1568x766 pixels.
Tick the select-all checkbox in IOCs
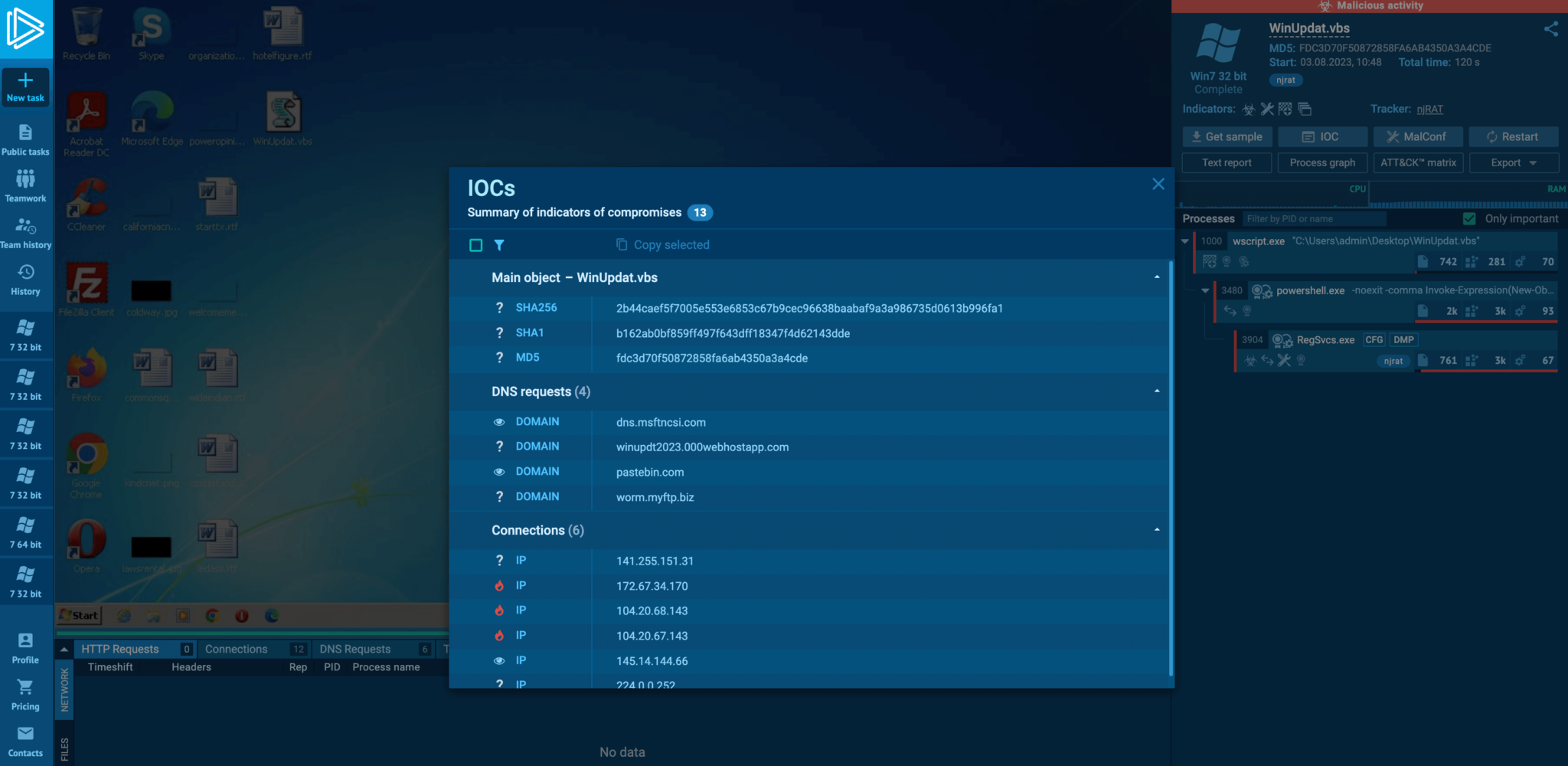475,245
